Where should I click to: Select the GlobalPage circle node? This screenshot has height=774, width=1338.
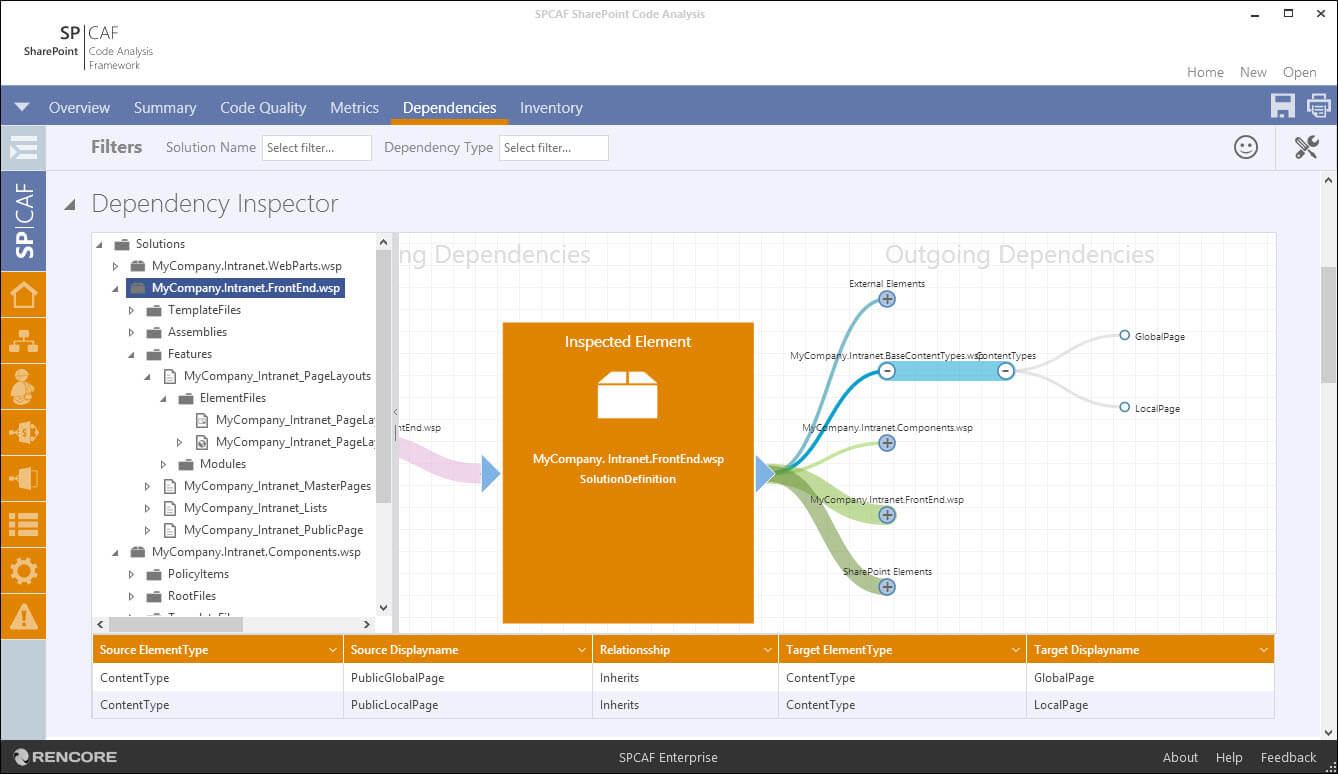click(1124, 335)
